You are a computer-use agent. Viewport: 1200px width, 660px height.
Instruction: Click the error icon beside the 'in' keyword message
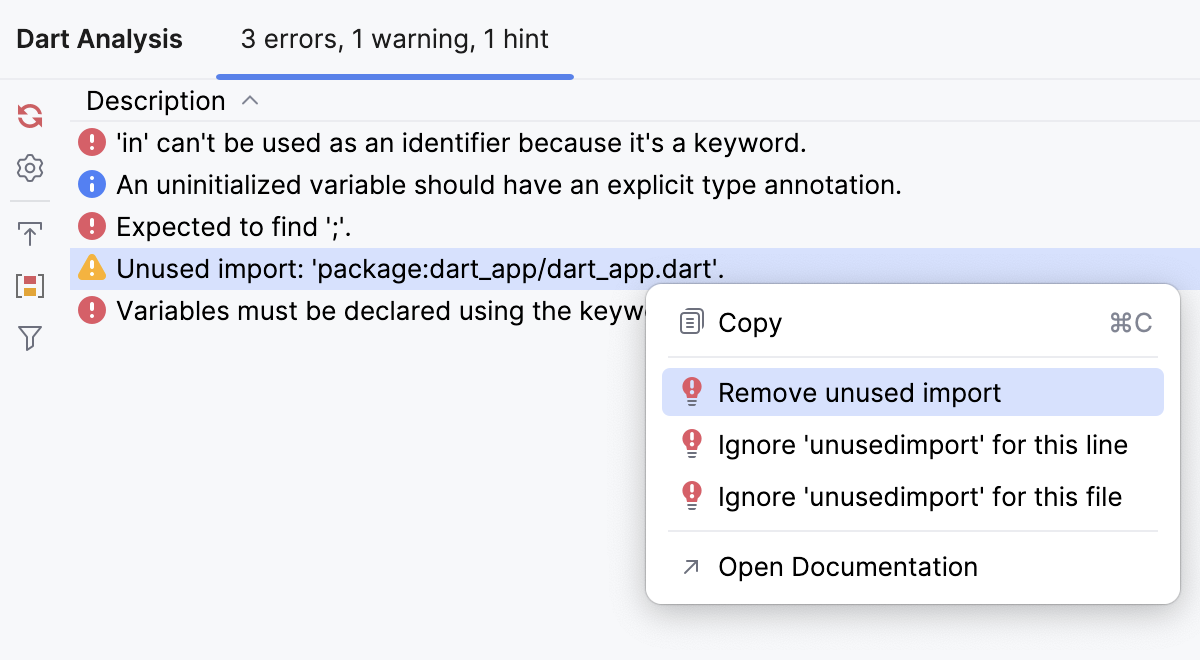(x=91, y=142)
